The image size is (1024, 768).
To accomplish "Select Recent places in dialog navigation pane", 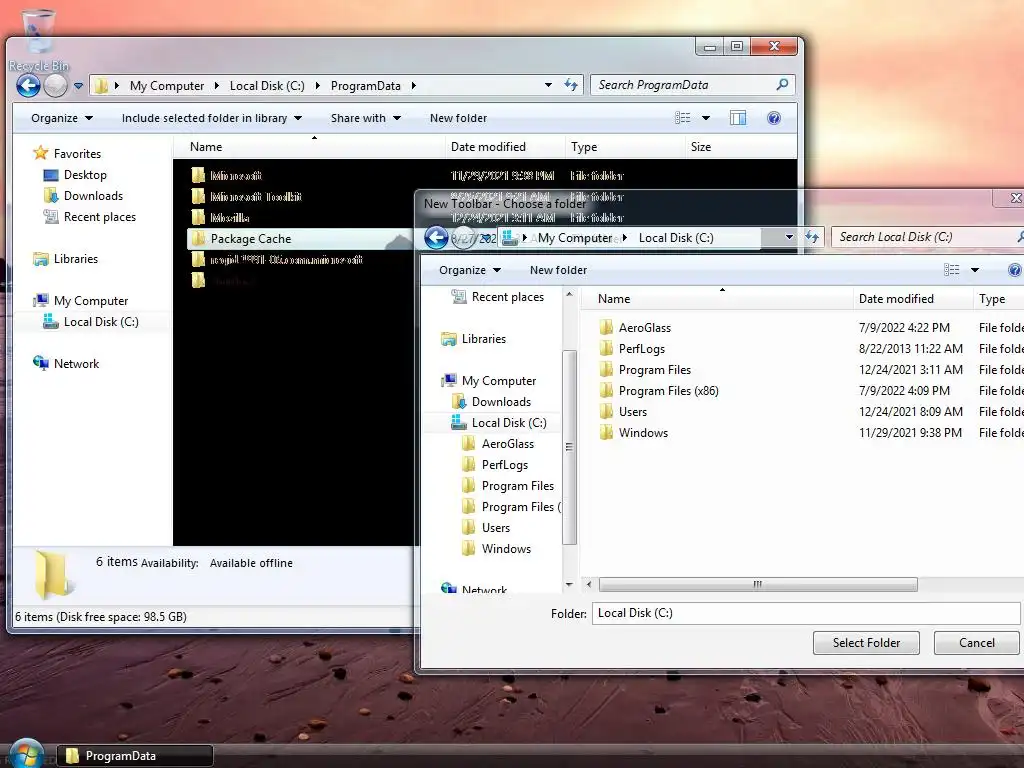I will coord(507,297).
